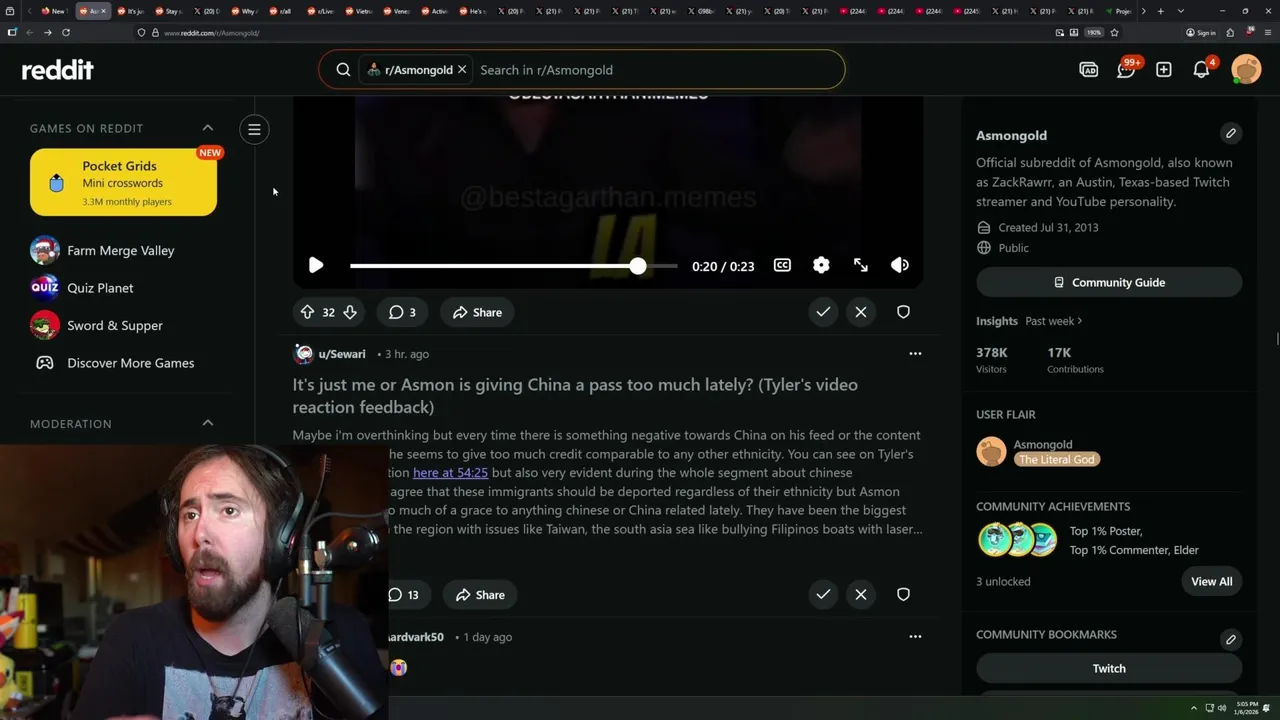
Task: Click the Reddit logo
Action: [x=58, y=70]
